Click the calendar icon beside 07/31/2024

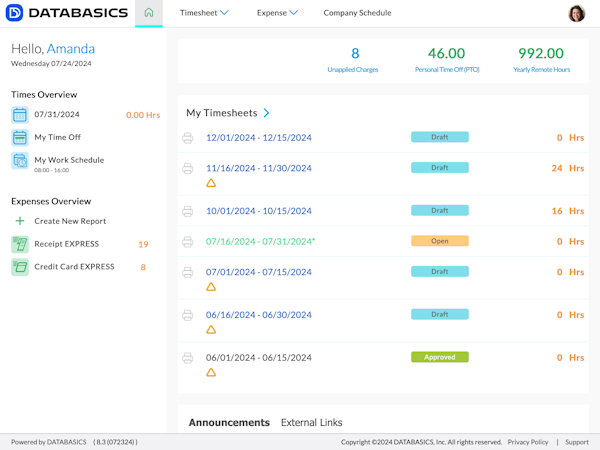20,115
